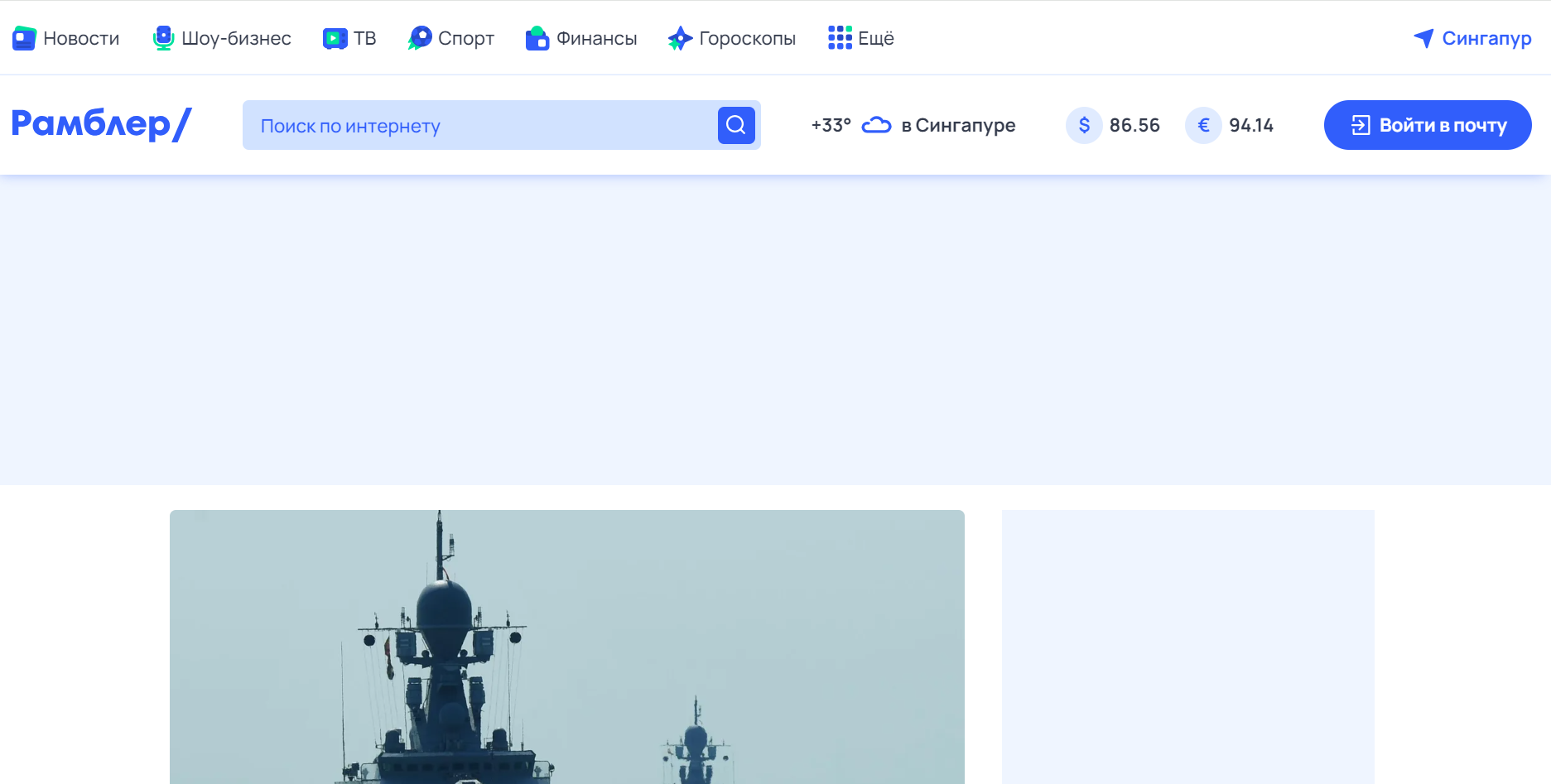Click the cloud weather icon
This screenshot has width=1551, height=784.
tap(876, 125)
